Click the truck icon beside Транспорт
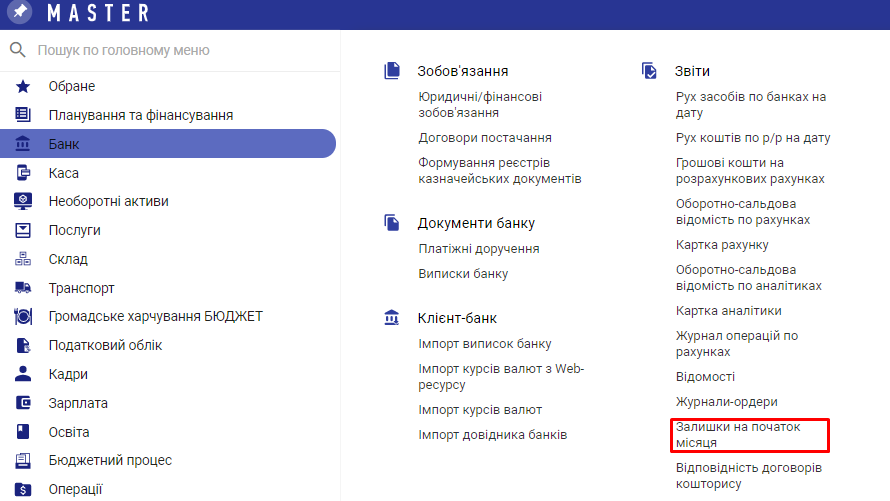This screenshot has height=501, width=890. (x=23, y=288)
